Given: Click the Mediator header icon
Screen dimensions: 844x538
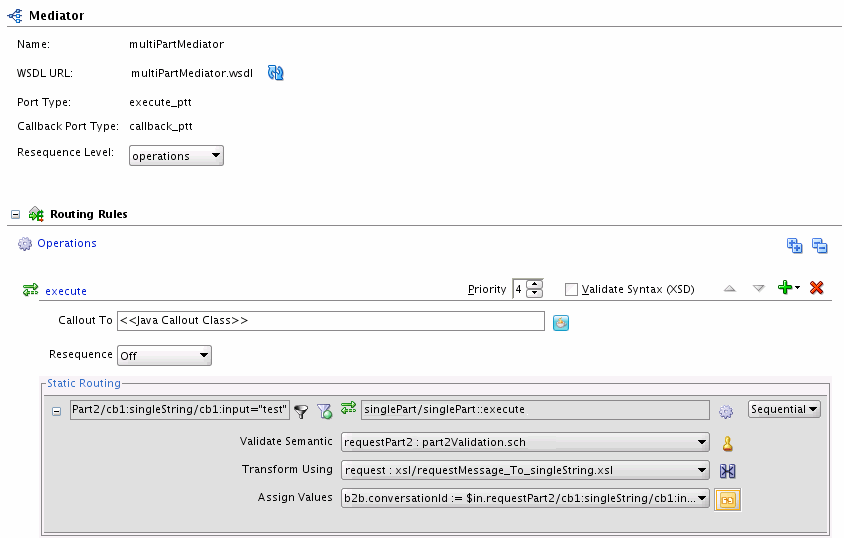Looking at the screenshot, I should click(15, 16).
